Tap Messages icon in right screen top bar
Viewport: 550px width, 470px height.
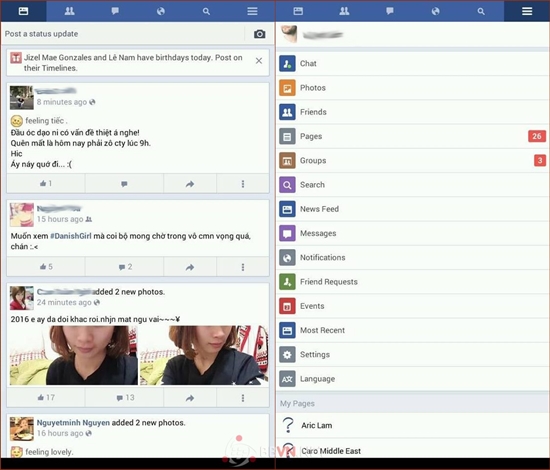coord(390,11)
